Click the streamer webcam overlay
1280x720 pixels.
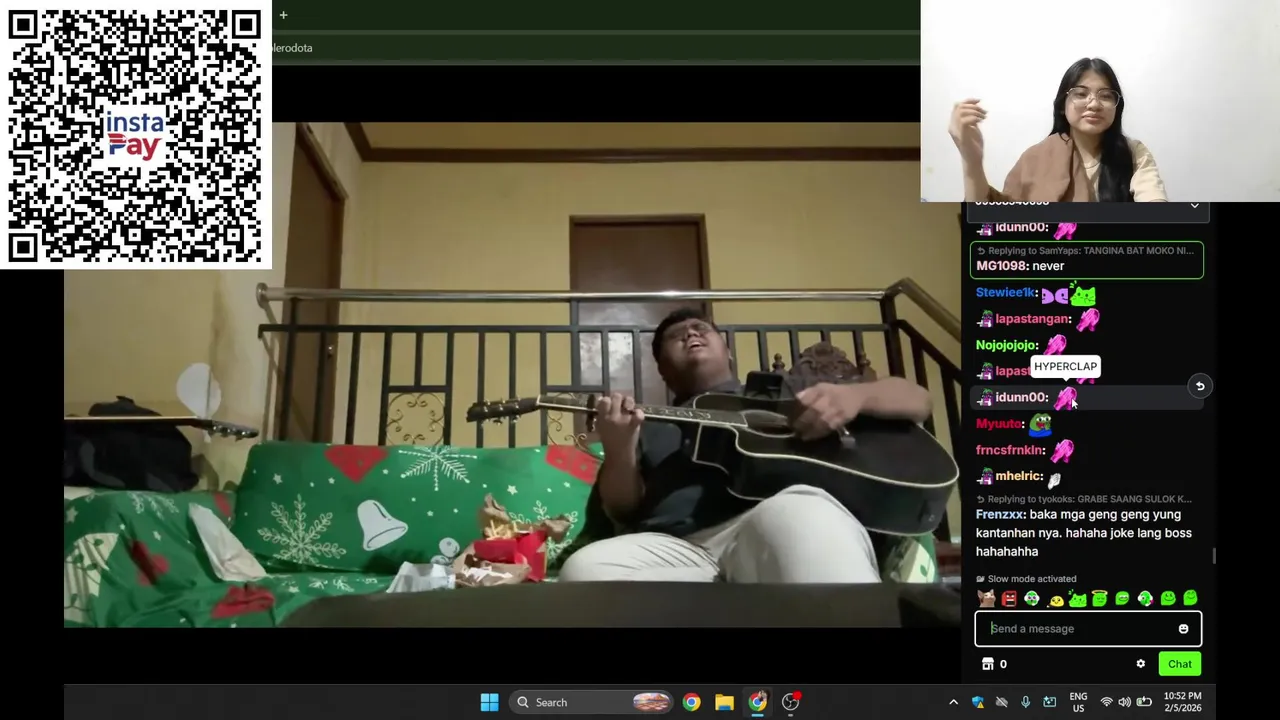pos(1100,101)
